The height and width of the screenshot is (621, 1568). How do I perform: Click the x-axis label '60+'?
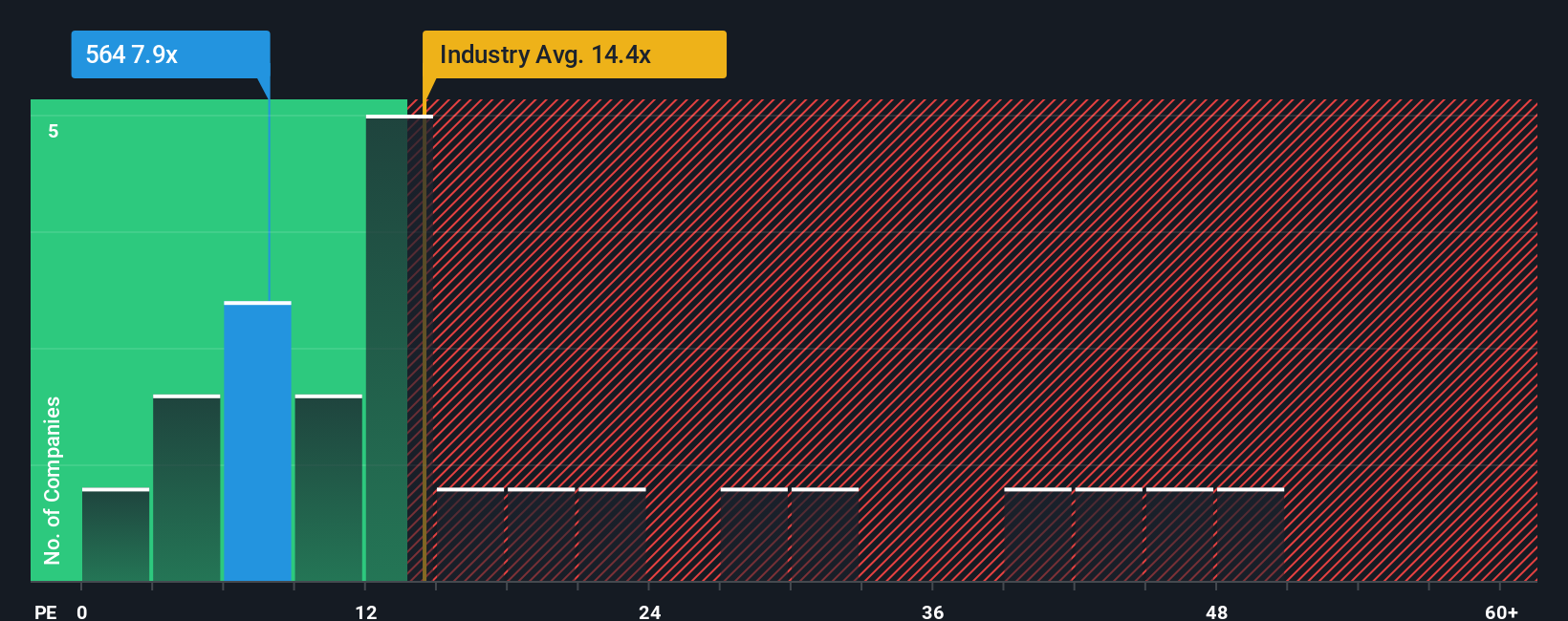1501,612
